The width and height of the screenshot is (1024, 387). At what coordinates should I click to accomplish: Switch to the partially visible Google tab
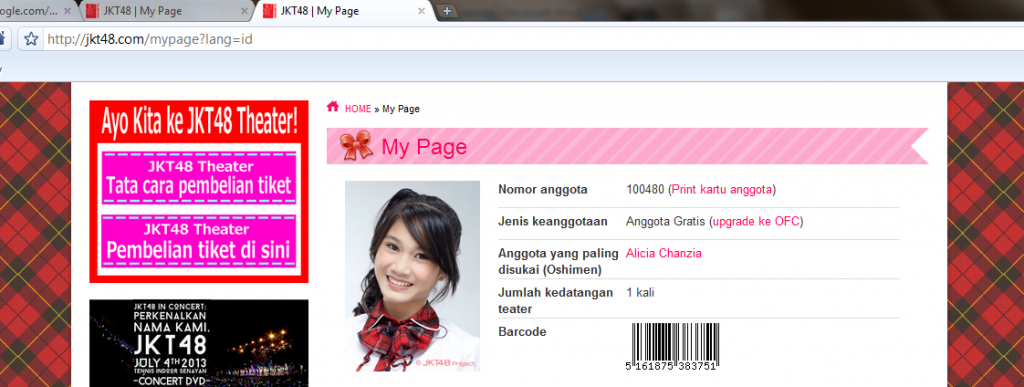pos(33,11)
